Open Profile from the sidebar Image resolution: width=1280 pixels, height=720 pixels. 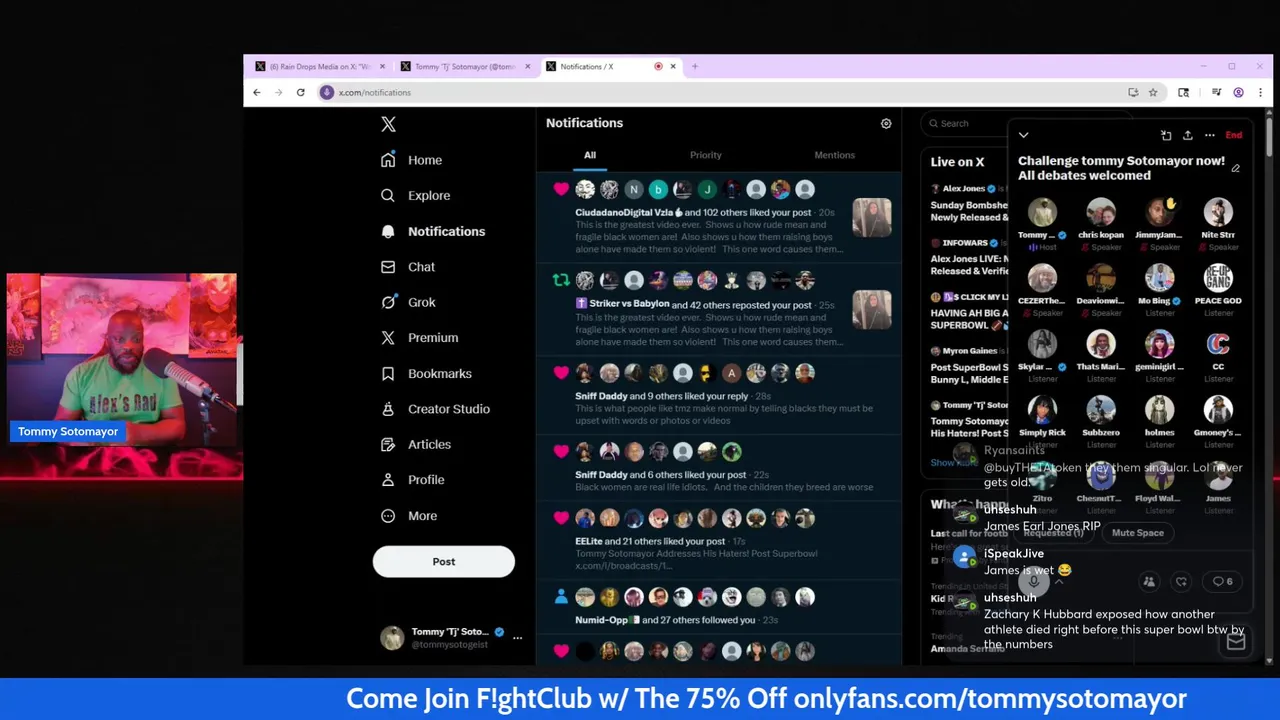click(413, 480)
